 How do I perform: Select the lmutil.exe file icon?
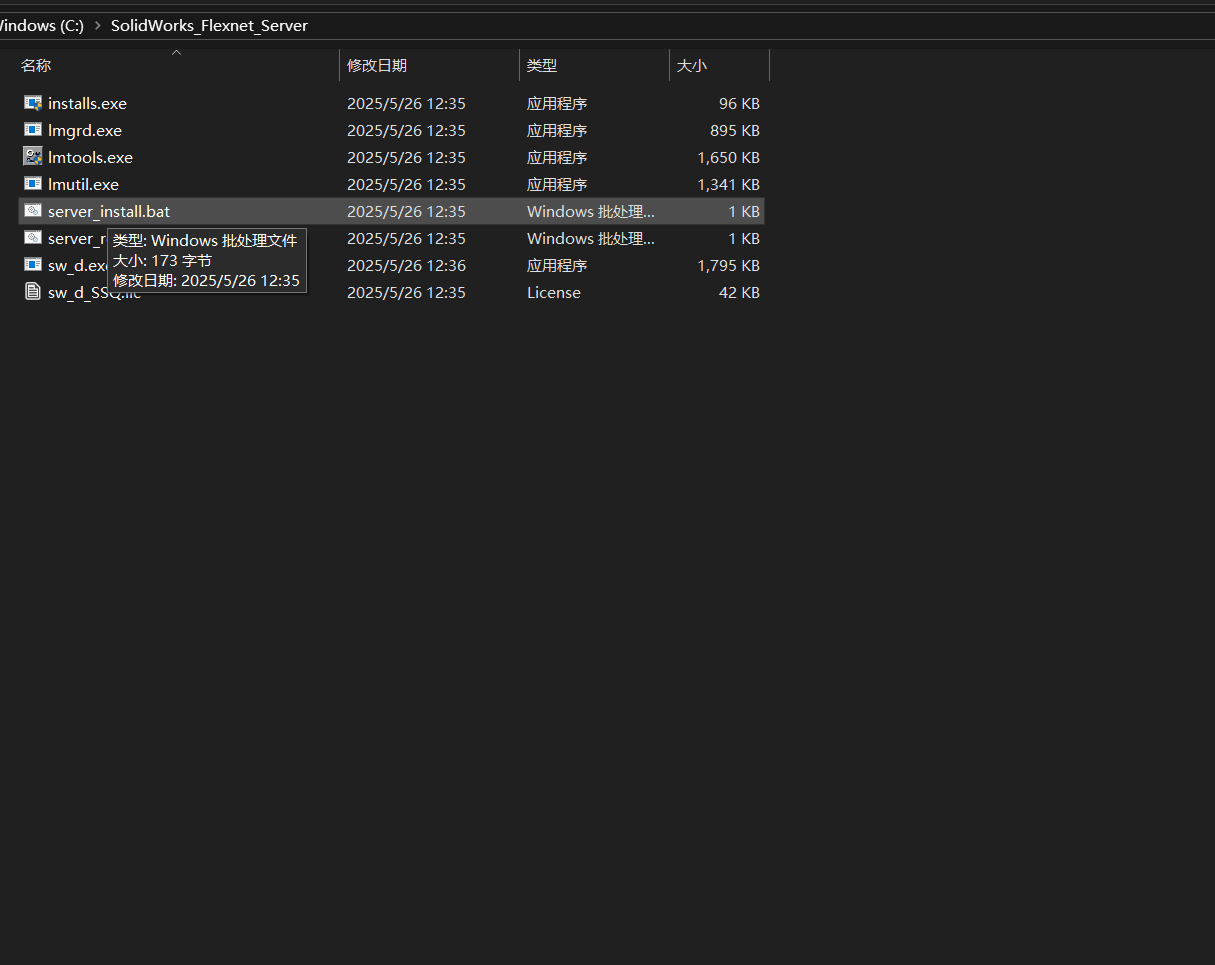coord(33,184)
